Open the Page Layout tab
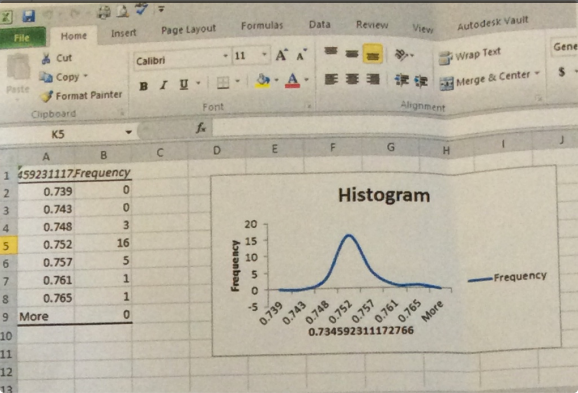This screenshot has width=578, height=393. click(x=188, y=29)
